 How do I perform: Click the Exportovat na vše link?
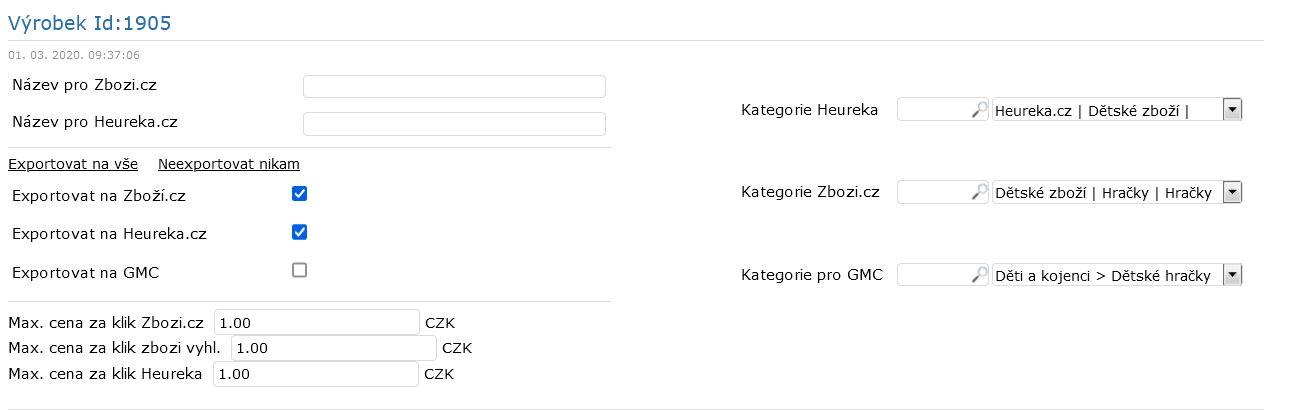tap(73, 164)
